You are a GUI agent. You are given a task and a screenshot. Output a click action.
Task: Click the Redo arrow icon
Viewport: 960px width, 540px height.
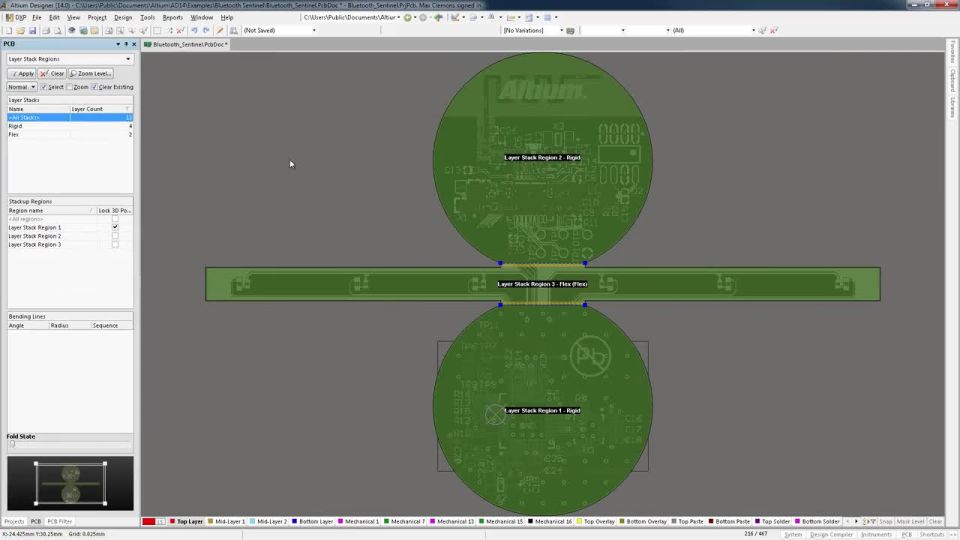point(206,30)
